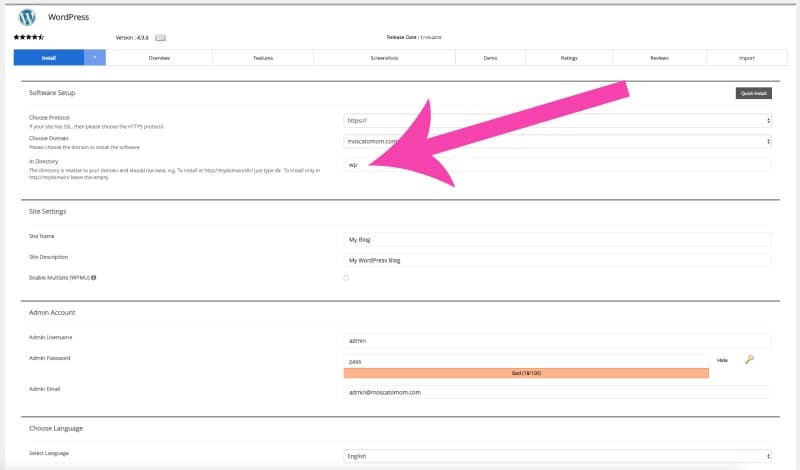Click the Admin Email field
This screenshot has width=800, height=470.
click(557, 392)
